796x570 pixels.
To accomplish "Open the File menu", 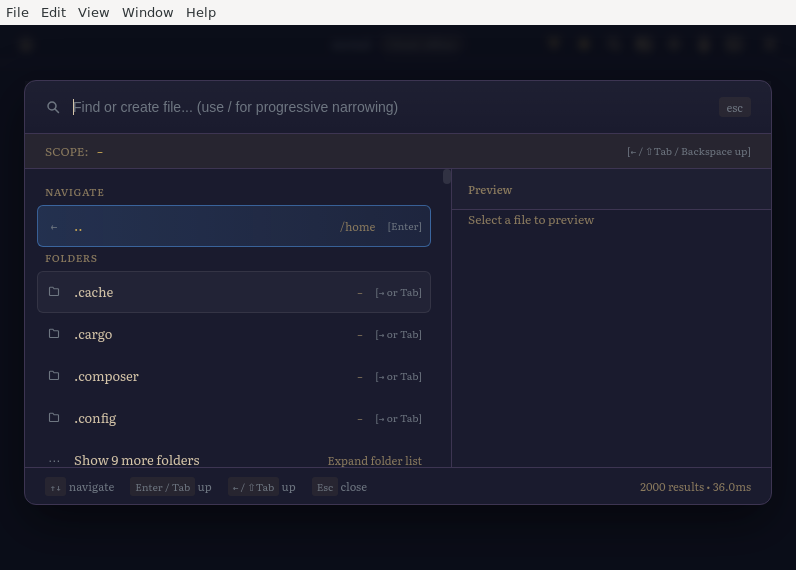I will coord(17,12).
